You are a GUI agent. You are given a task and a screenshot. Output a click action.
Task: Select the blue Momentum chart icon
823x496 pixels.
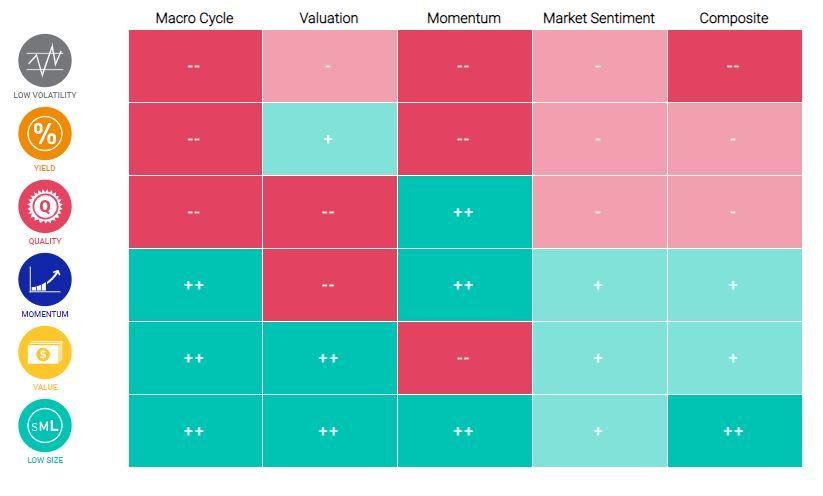click(45, 279)
